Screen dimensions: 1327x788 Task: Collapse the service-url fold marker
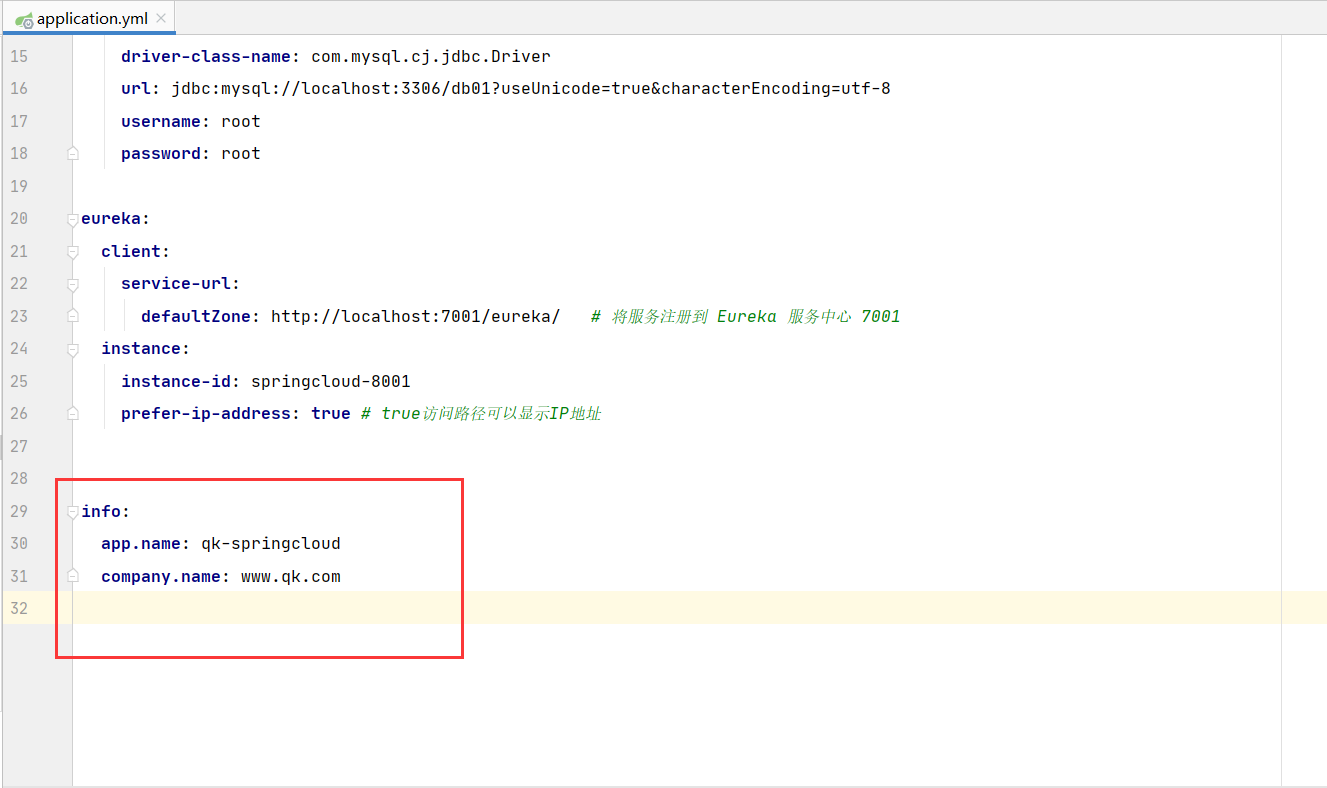72,284
